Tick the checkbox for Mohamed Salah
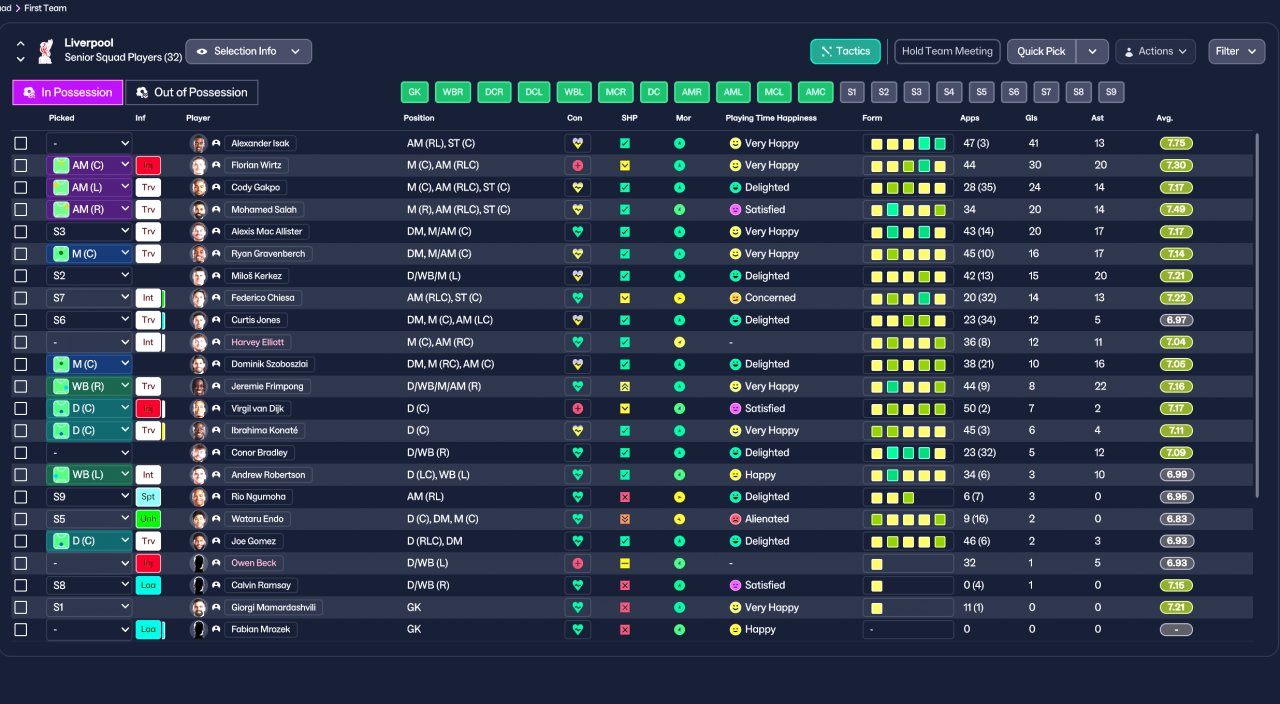 21,210
